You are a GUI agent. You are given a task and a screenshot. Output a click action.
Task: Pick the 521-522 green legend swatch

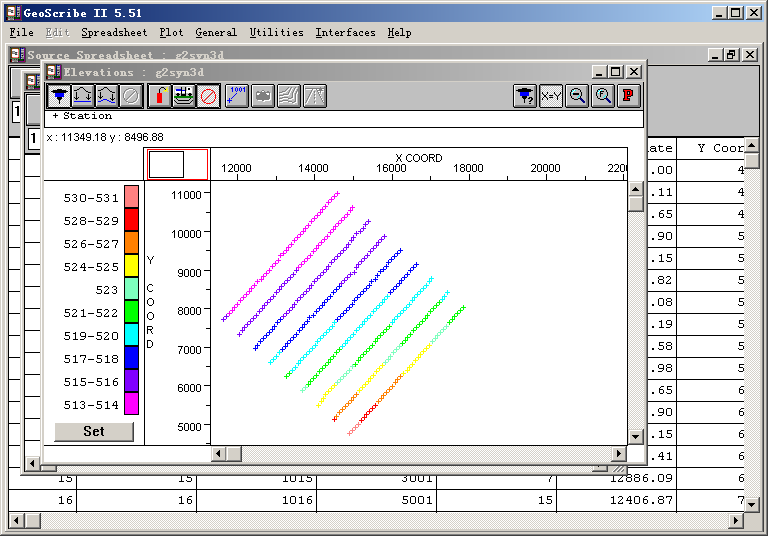131,312
